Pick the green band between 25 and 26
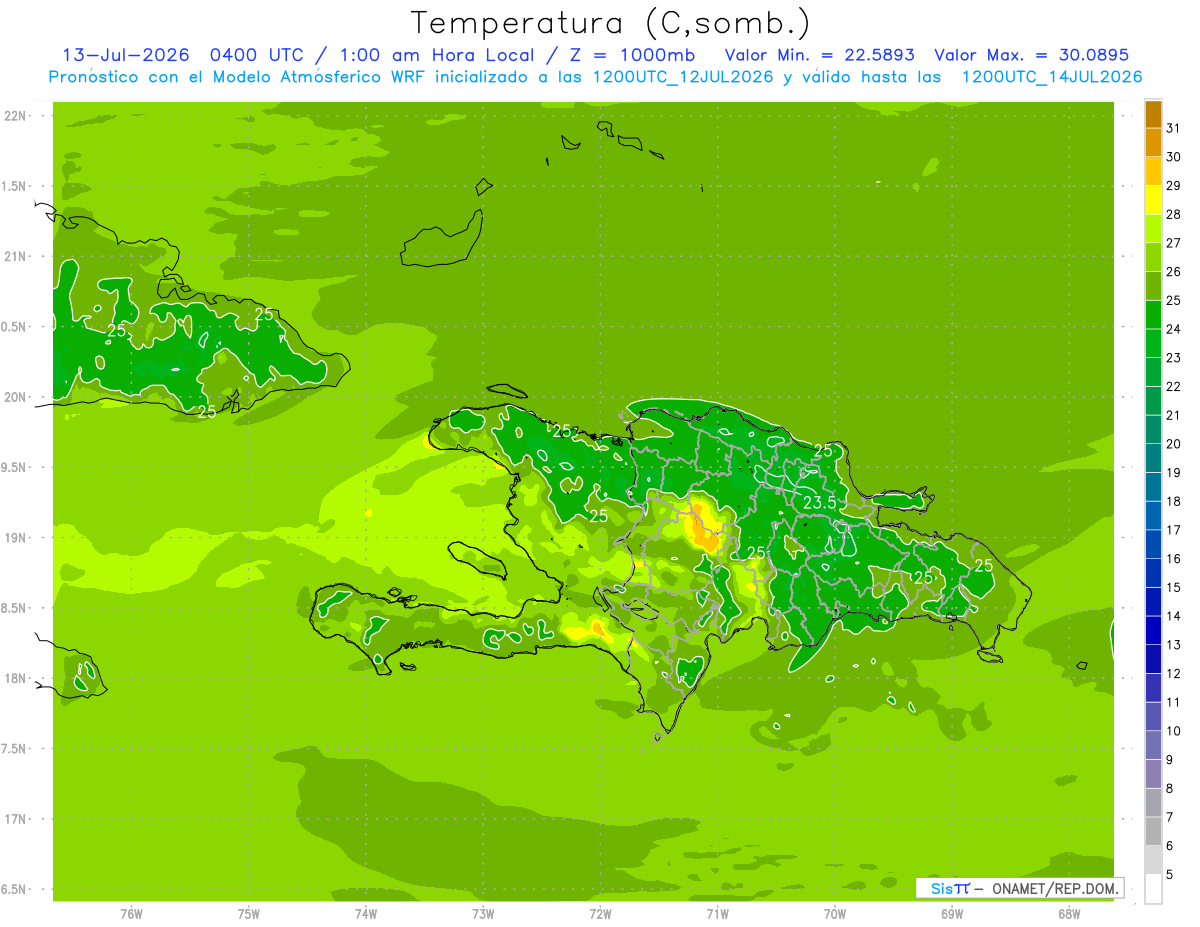 coord(1153,286)
